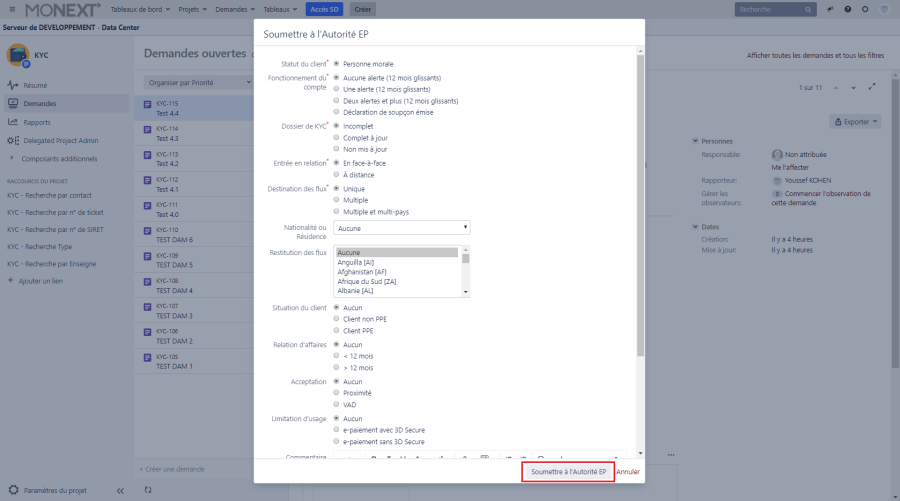Select 'Afghanistan [AF]' in Restitution des flux list

(362, 272)
